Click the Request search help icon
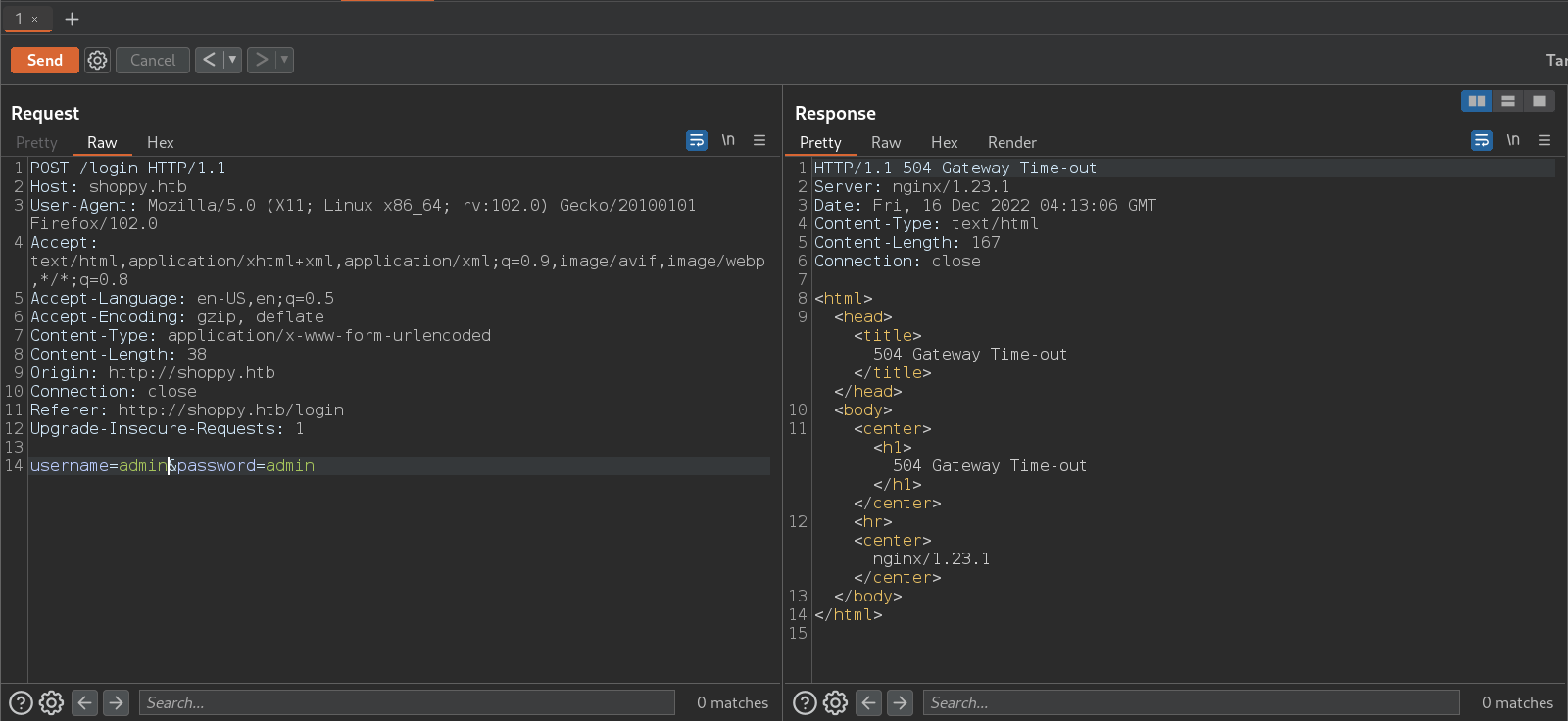1568x721 pixels. tap(21, 702)
